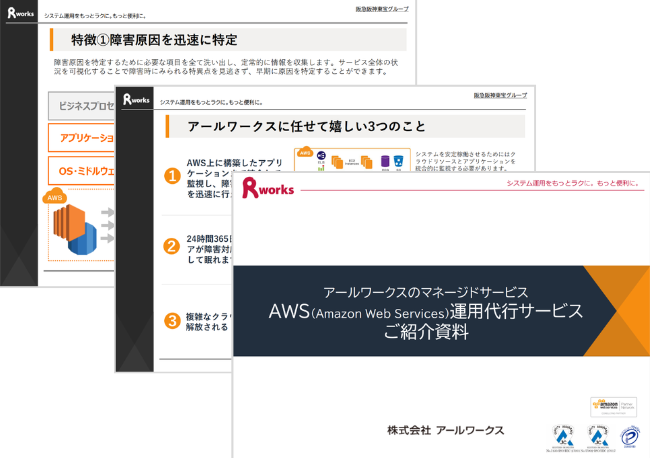Click the Amazon Partner Network badge
Screen dimensions: 650x458
614,407
